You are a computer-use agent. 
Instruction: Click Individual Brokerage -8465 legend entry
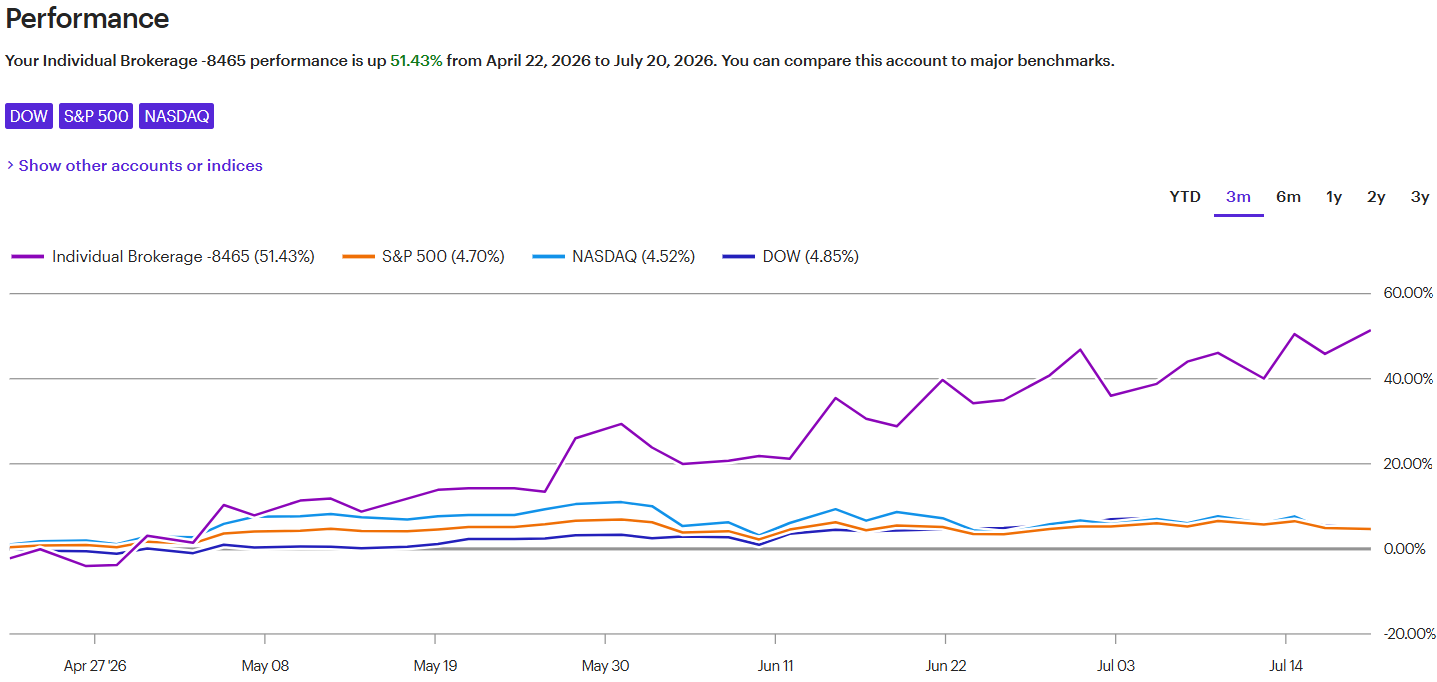tap(163, 257)
